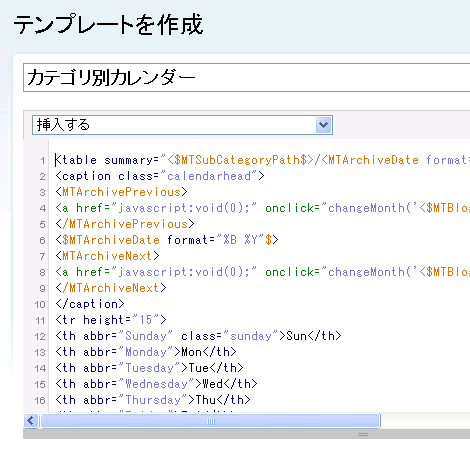Click the Tuesday th line

point(149,368)
